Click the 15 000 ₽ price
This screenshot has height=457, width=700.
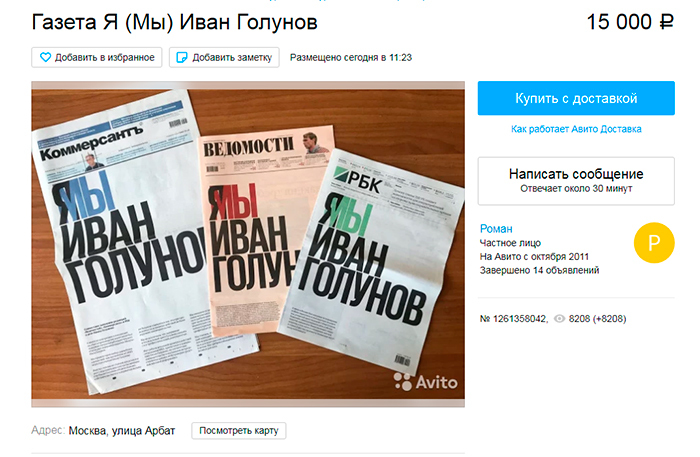point(630,22)
